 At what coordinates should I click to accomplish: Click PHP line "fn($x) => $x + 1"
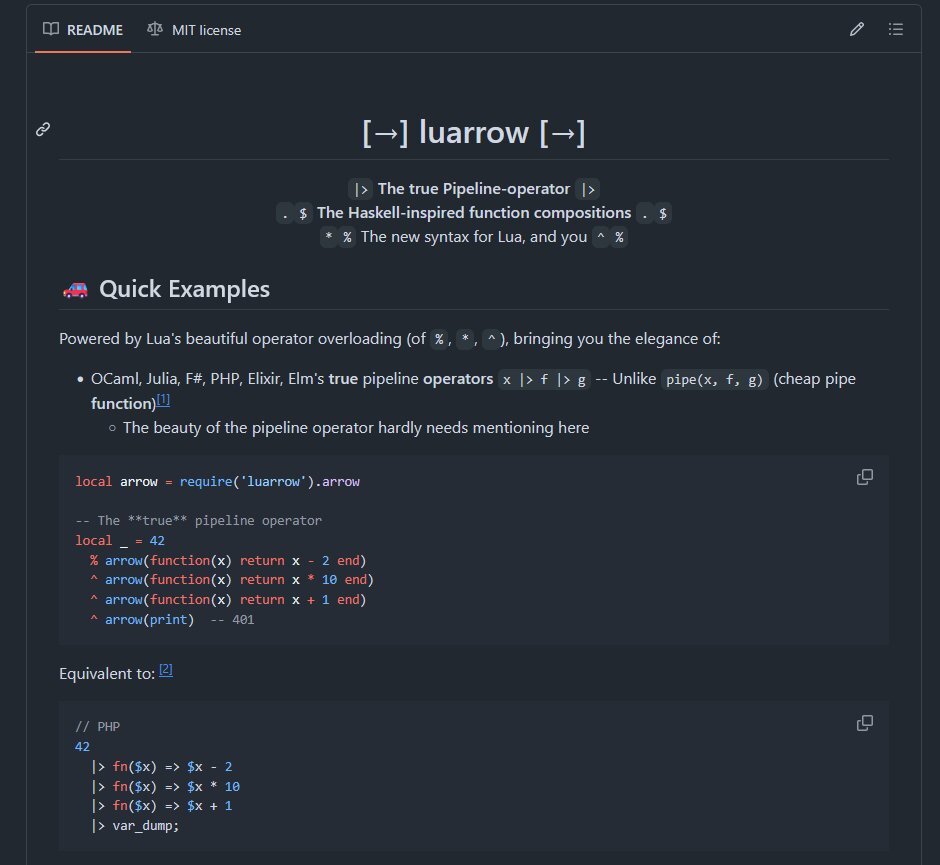(x=162, y=806)
